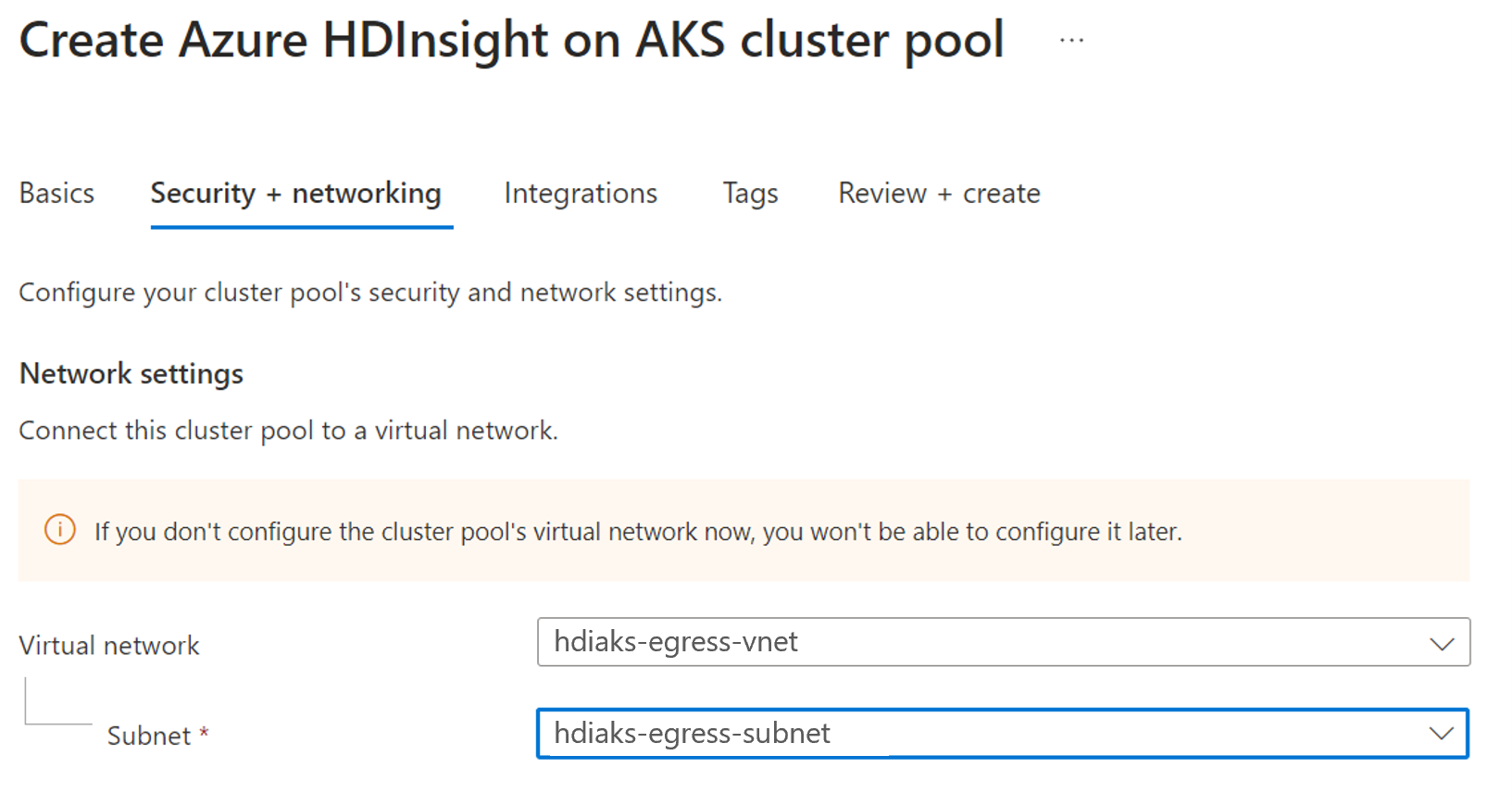Click the virtual network warning banner message
Image resolution: width=1512 pixels, height=806 pixels.
638,532
